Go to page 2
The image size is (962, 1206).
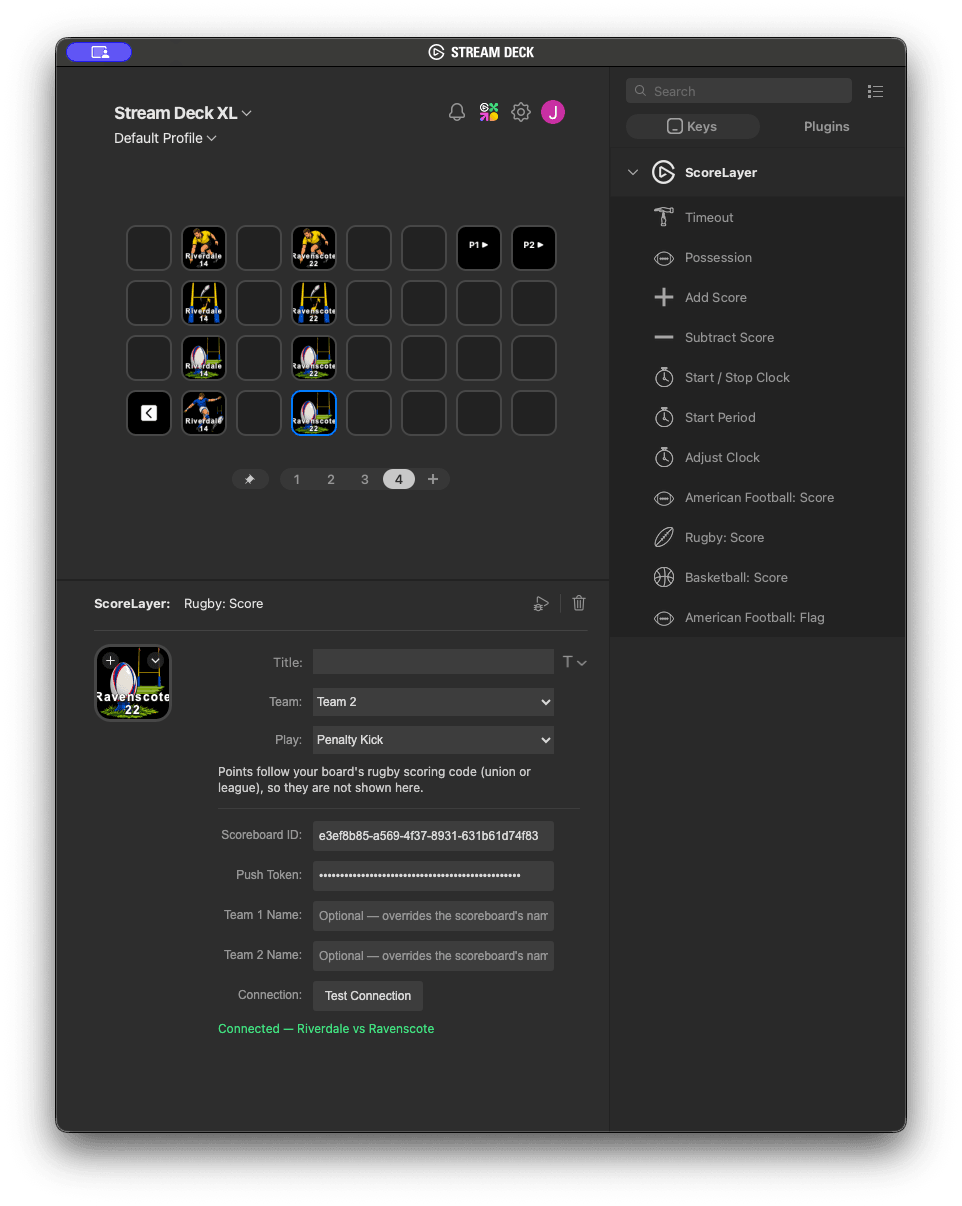point(331,479)
